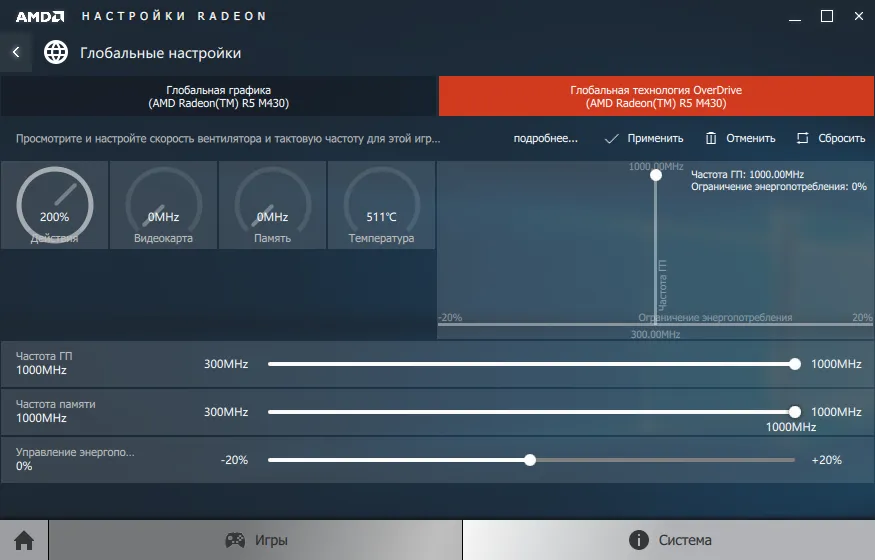
Task: Click the Видеокарта 0MHz gauge
Action: point(163,206)
